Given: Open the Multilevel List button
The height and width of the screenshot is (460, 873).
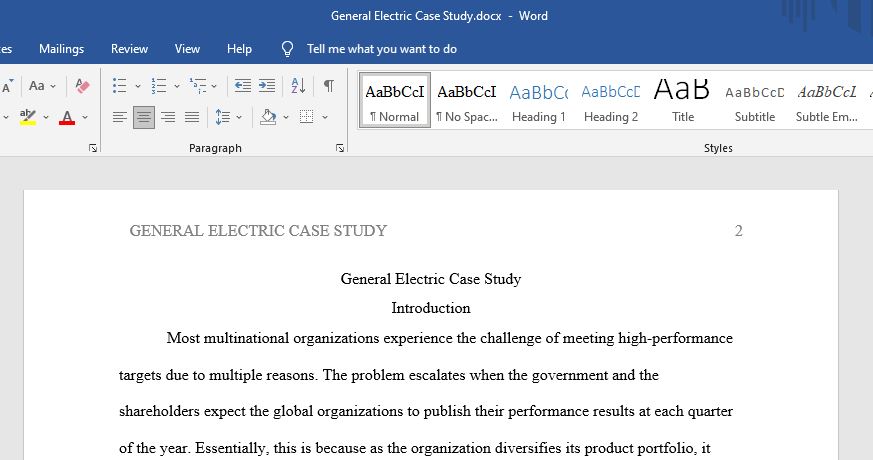Looking at the screenshot, I should tap(198, 86).
